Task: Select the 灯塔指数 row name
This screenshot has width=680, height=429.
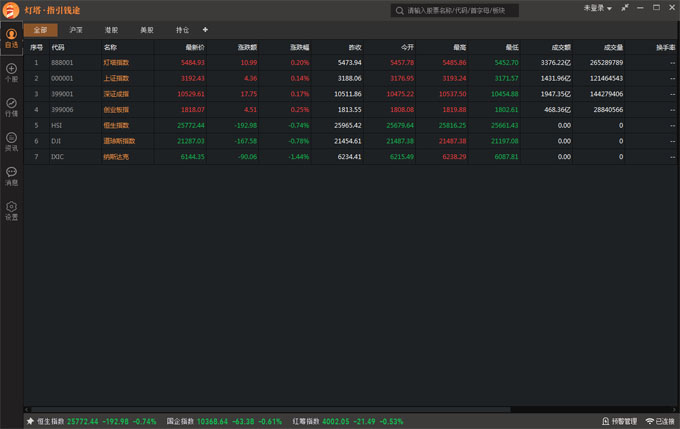Action: [x=116, y=62]
